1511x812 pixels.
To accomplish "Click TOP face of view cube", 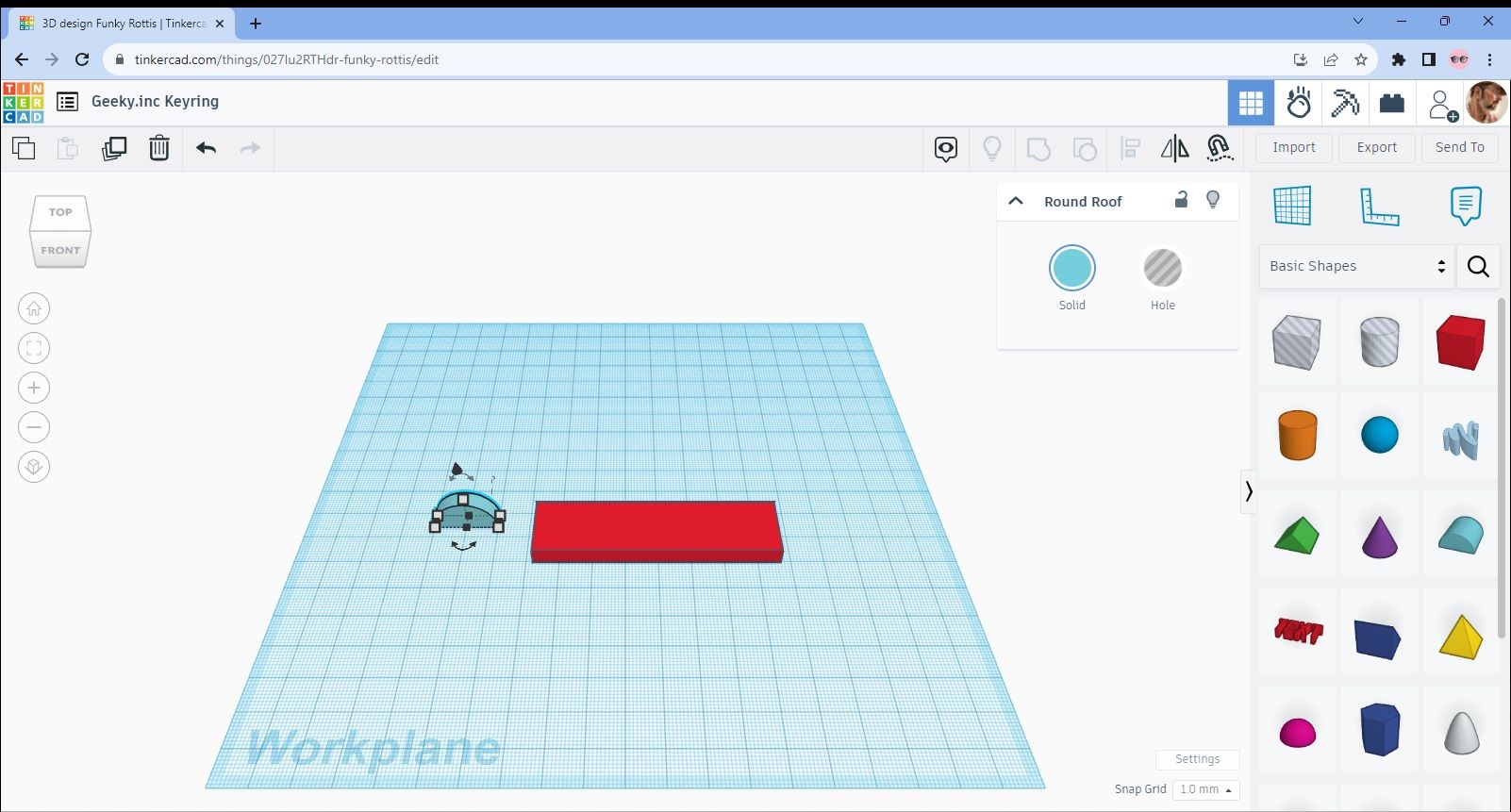I will pos(60,212).
